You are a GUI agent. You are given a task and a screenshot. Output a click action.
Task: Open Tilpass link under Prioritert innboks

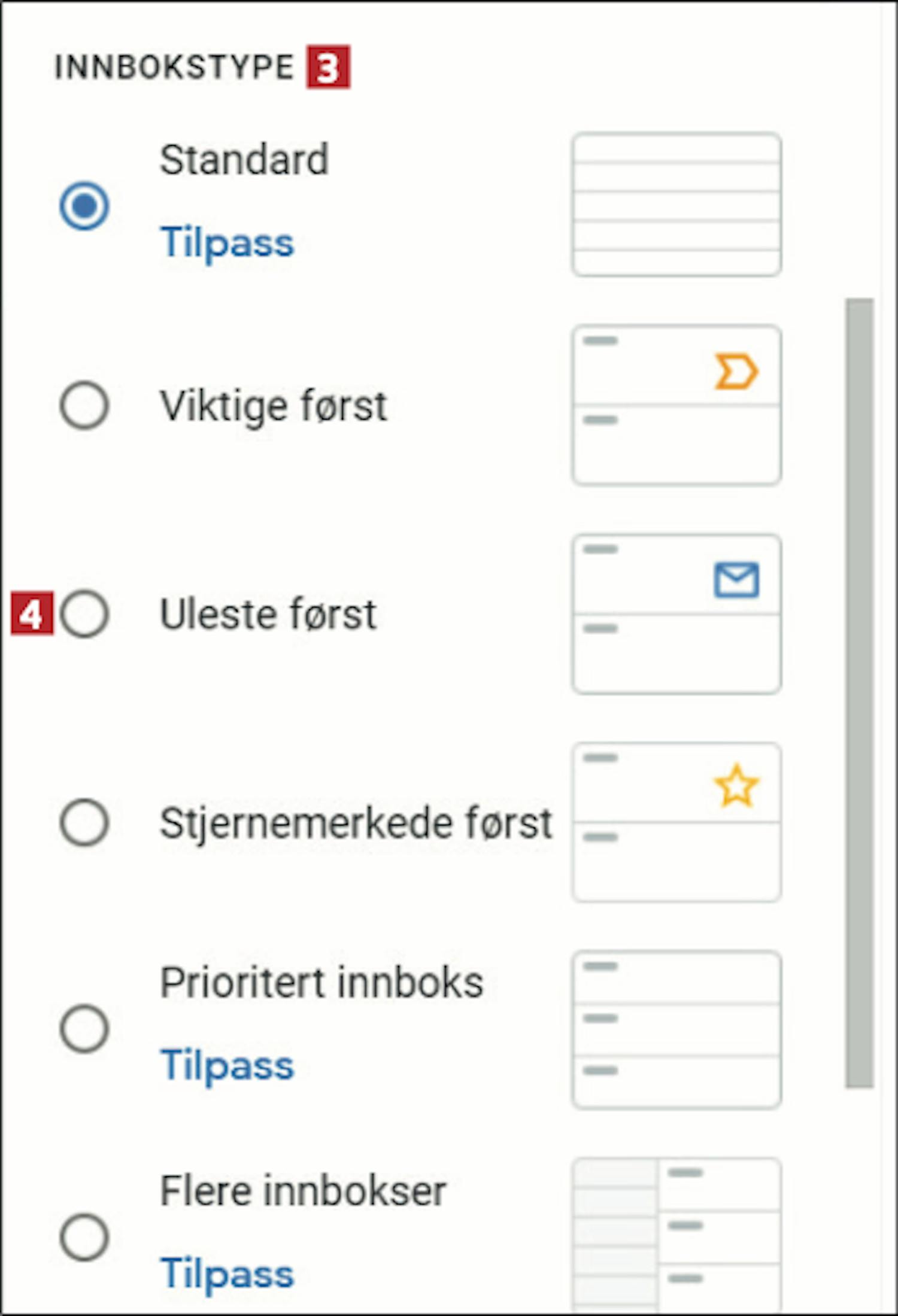(227, 1066)
